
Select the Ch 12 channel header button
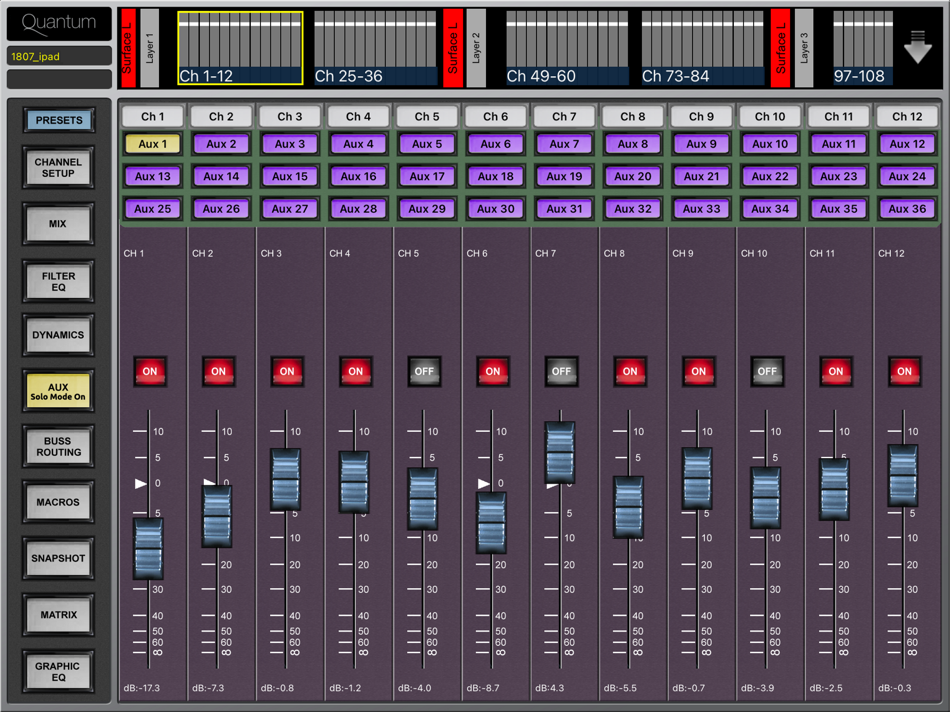pos(907,116)
